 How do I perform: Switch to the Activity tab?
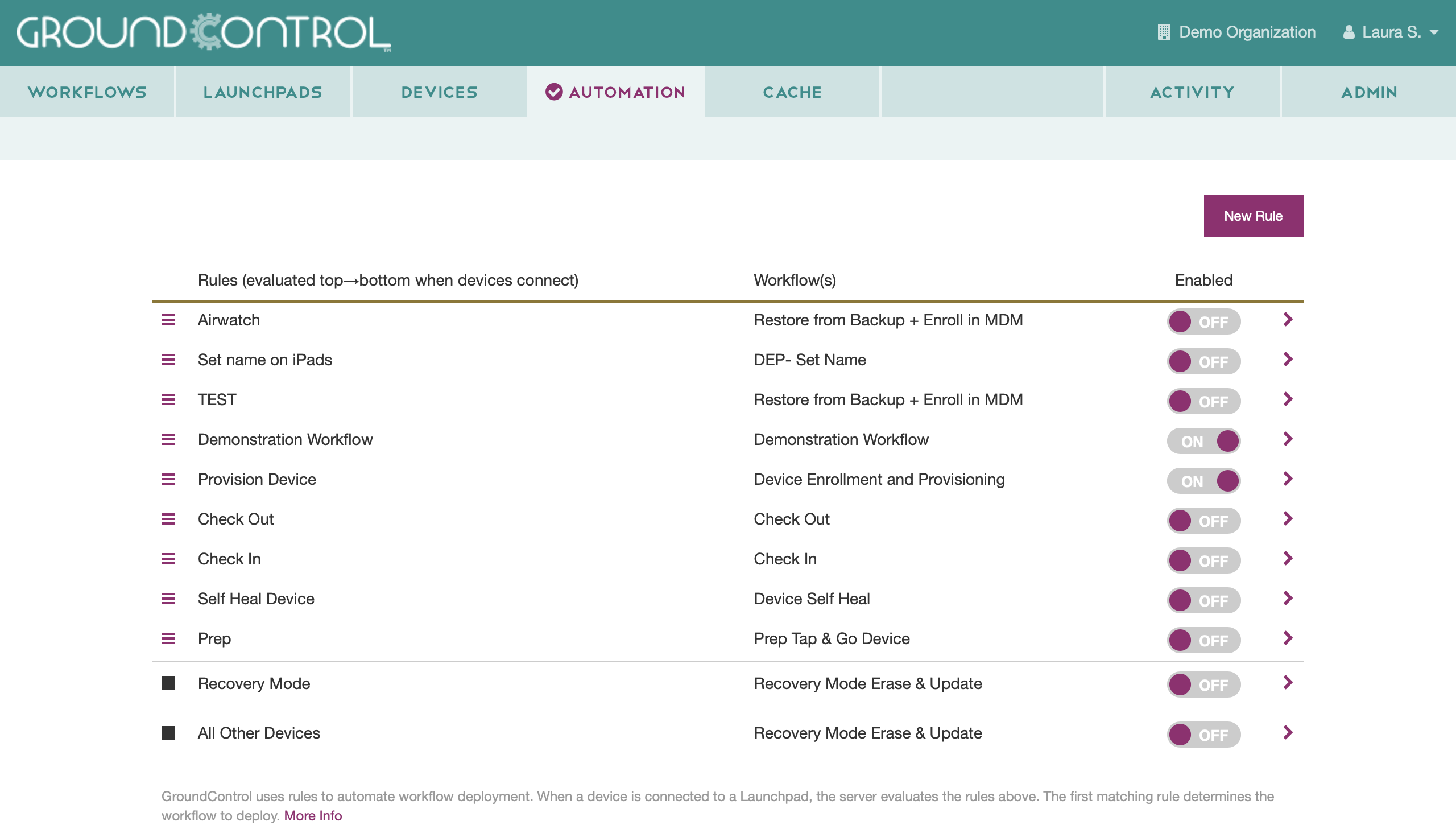click(x=1192, y=92)
